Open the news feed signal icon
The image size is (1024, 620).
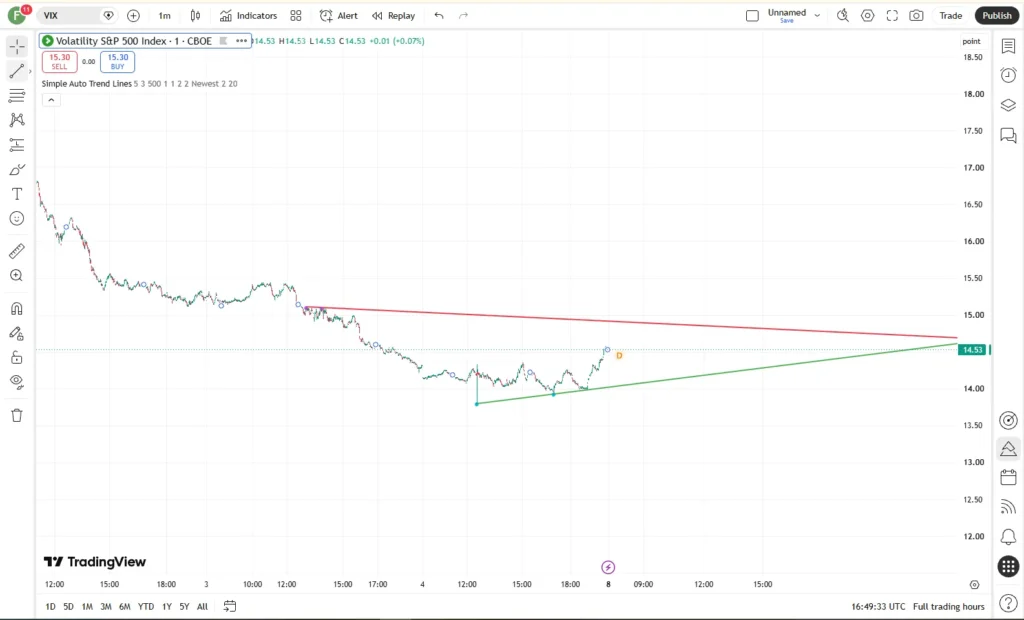tap(1008, 507)
